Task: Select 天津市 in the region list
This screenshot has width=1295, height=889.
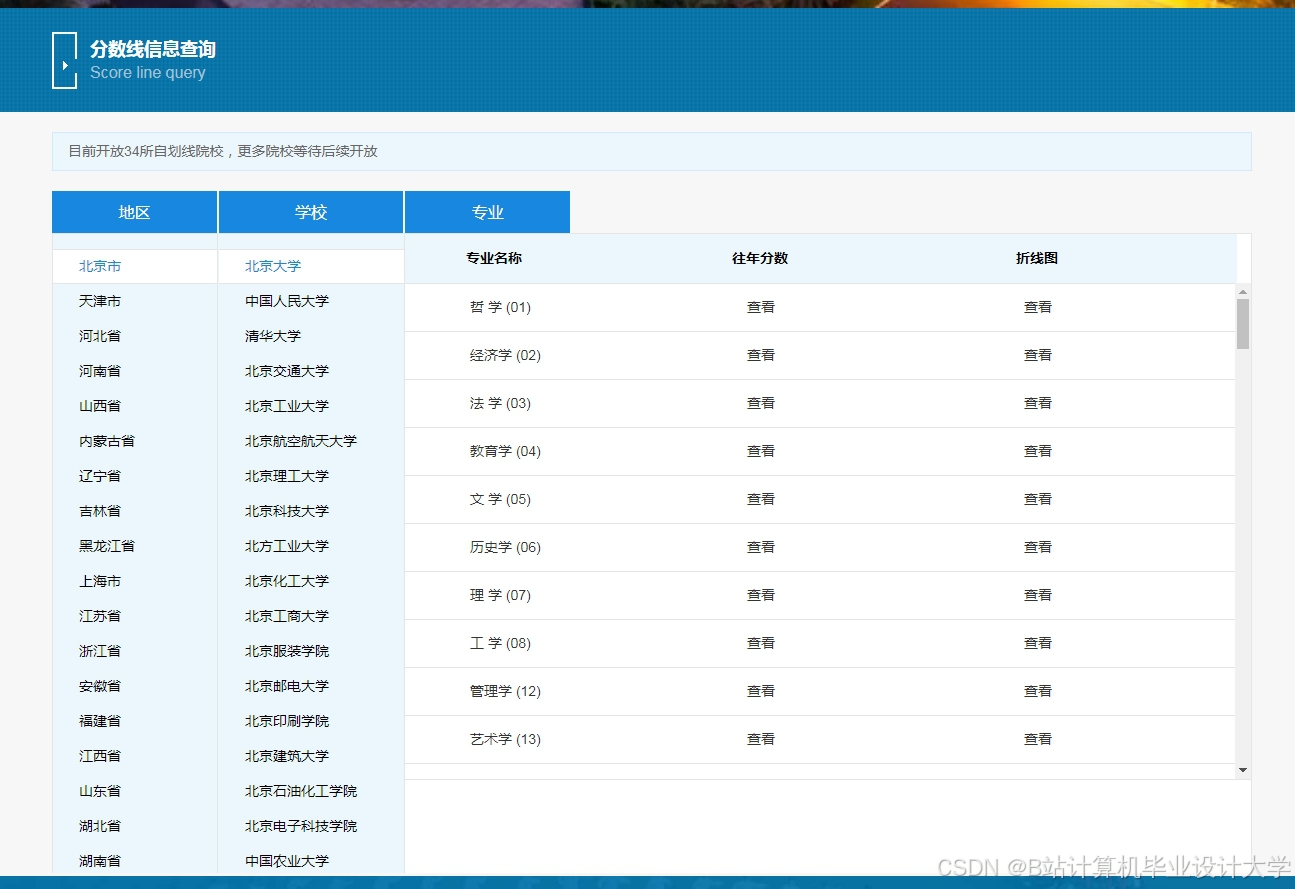Action: click(x=99, y=300)
